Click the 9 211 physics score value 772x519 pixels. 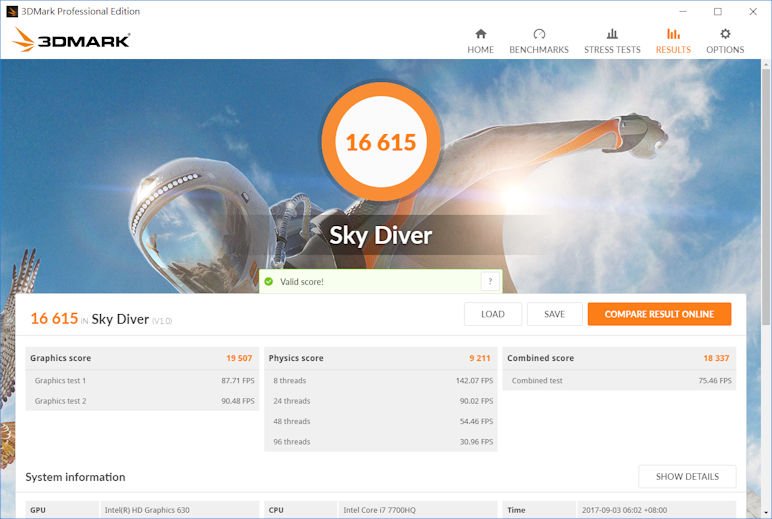480,358
